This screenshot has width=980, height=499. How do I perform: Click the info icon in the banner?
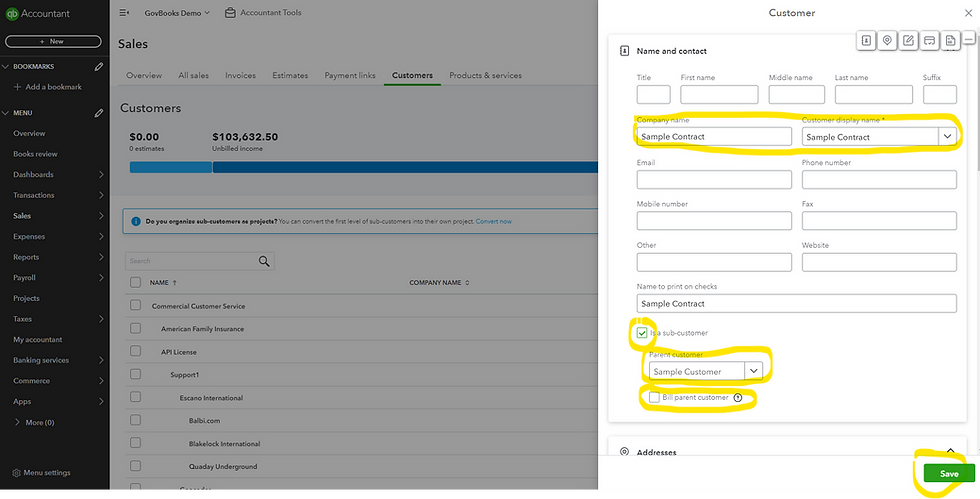click(136, 221)
